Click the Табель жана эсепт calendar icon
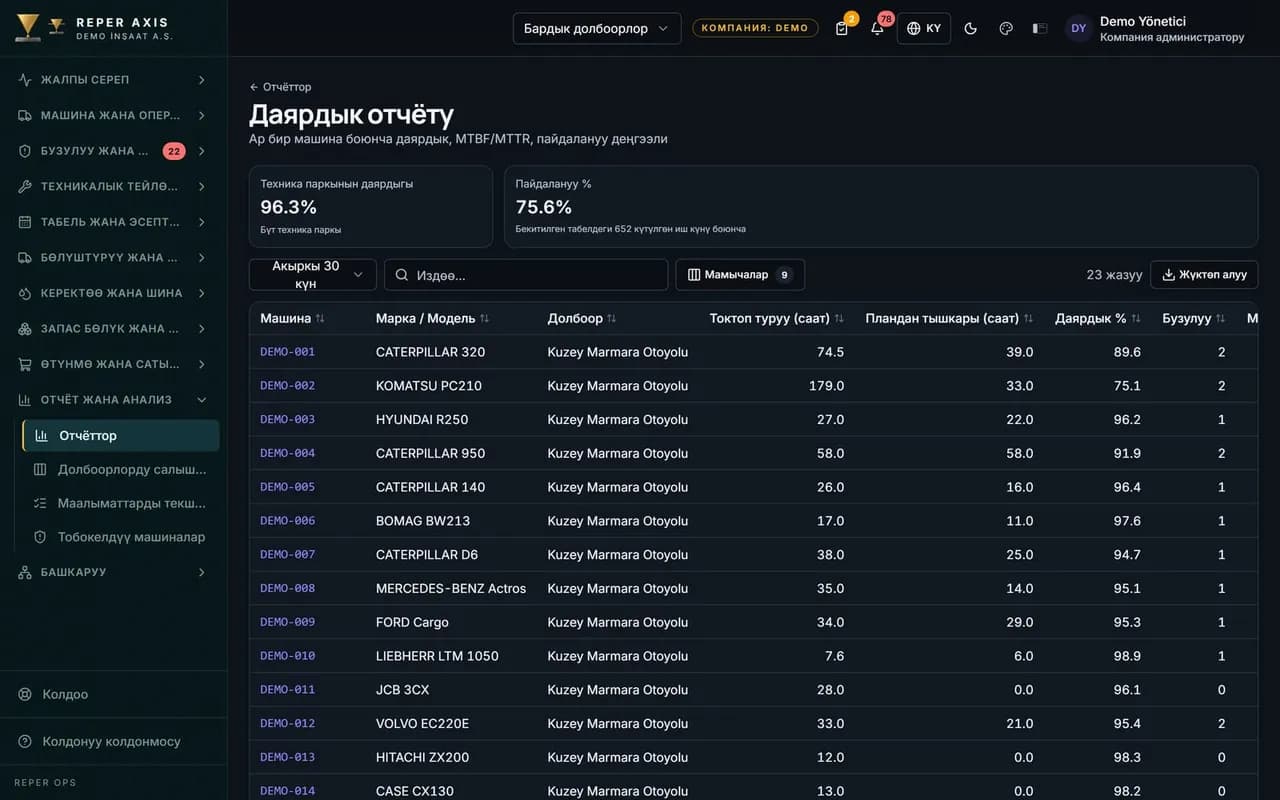 tap(25, 222)
